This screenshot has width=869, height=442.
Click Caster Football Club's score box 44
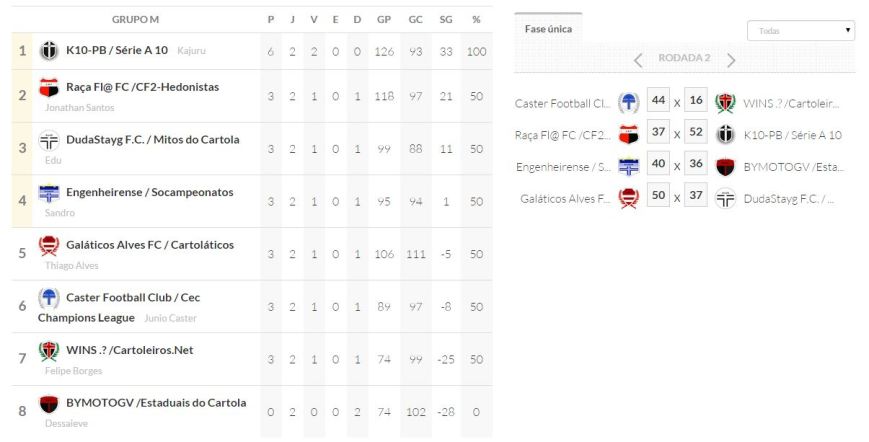(657, 101)
